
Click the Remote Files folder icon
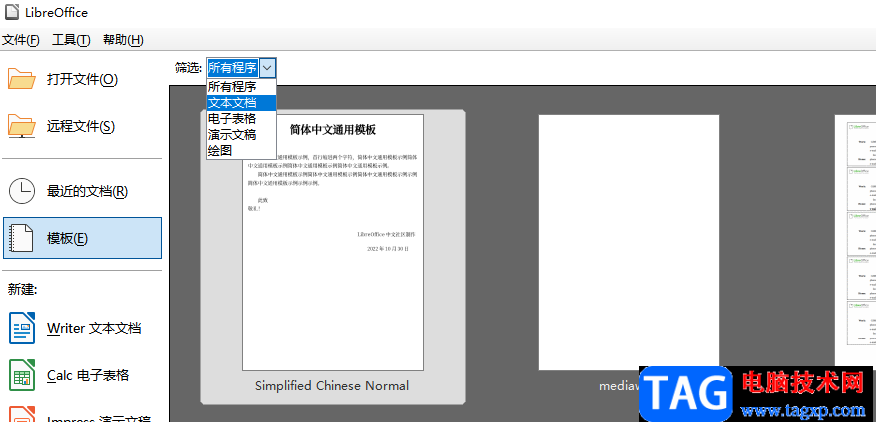click(22, 126)
